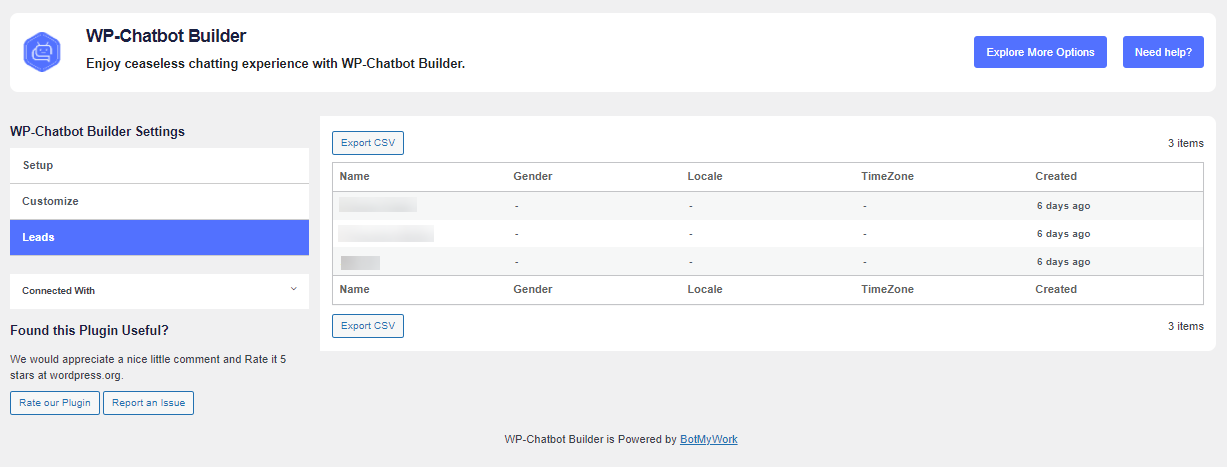The image size is (1227, 467).
Task: Click the top Export CSV button
Action: 368,143
